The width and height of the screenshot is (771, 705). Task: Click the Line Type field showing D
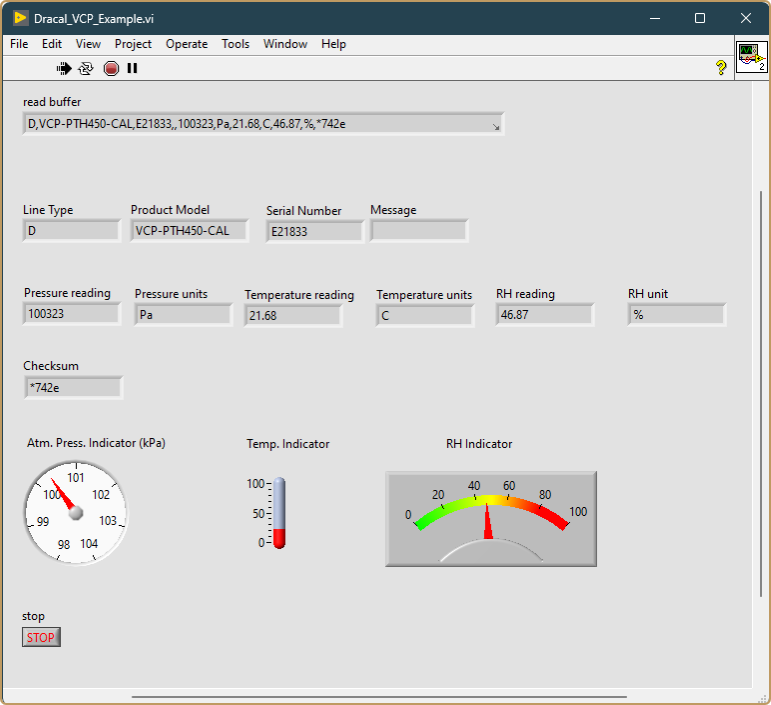point(72,231)
